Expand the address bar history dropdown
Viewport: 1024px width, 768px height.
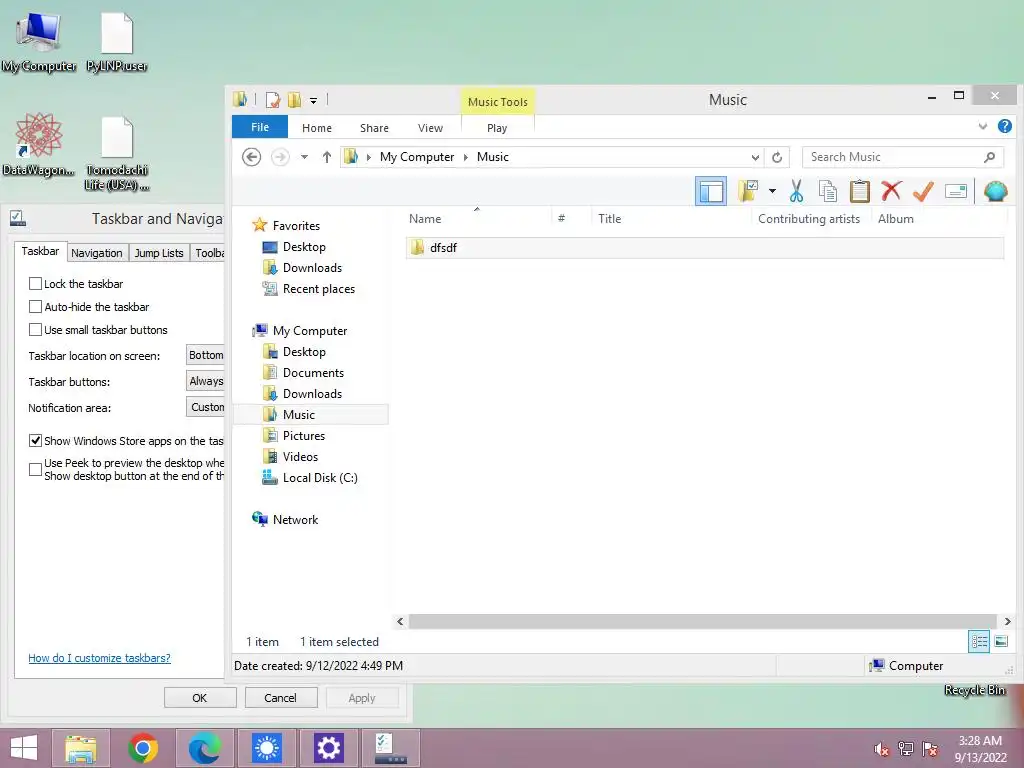point(755,157)
